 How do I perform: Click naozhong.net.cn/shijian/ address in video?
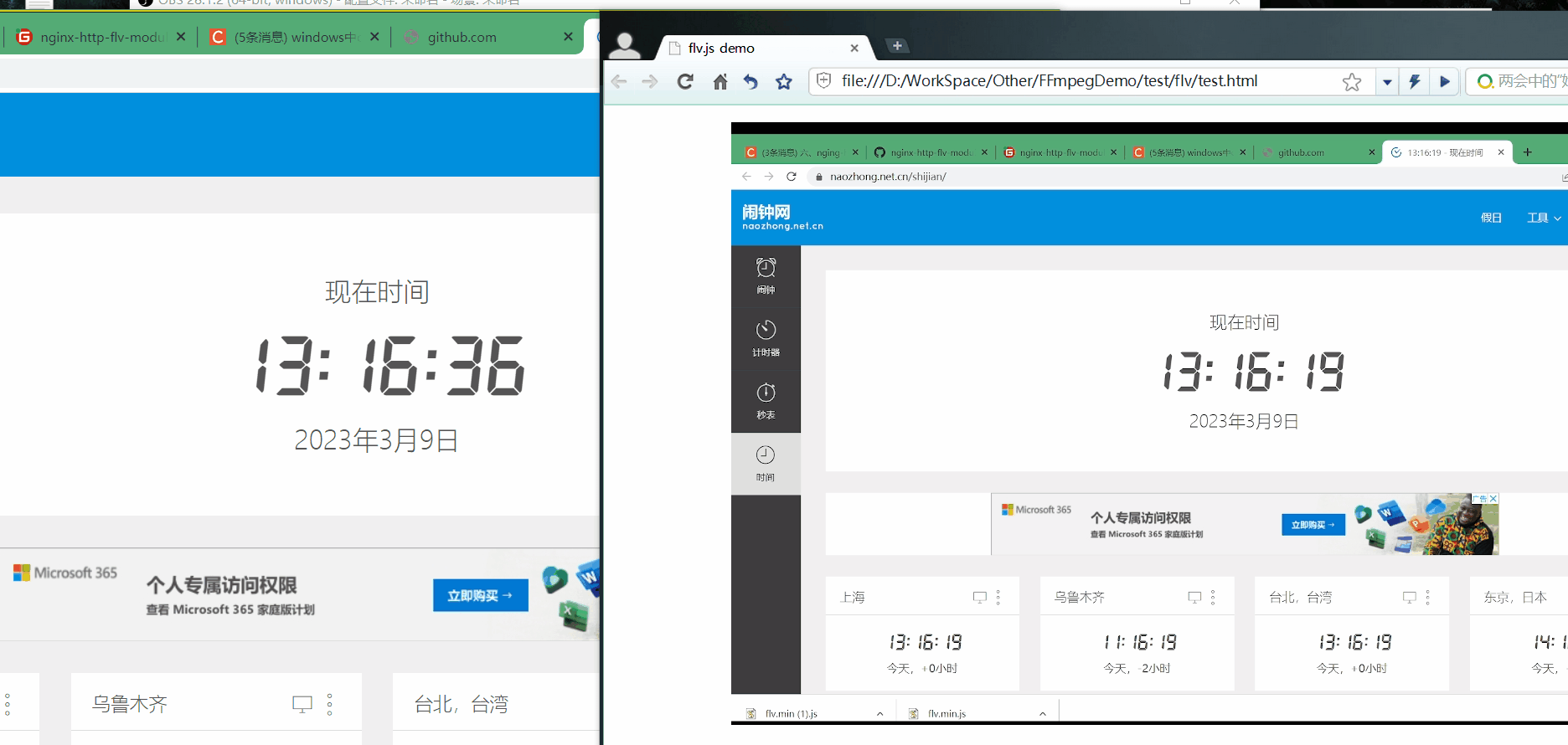(888, 177)
